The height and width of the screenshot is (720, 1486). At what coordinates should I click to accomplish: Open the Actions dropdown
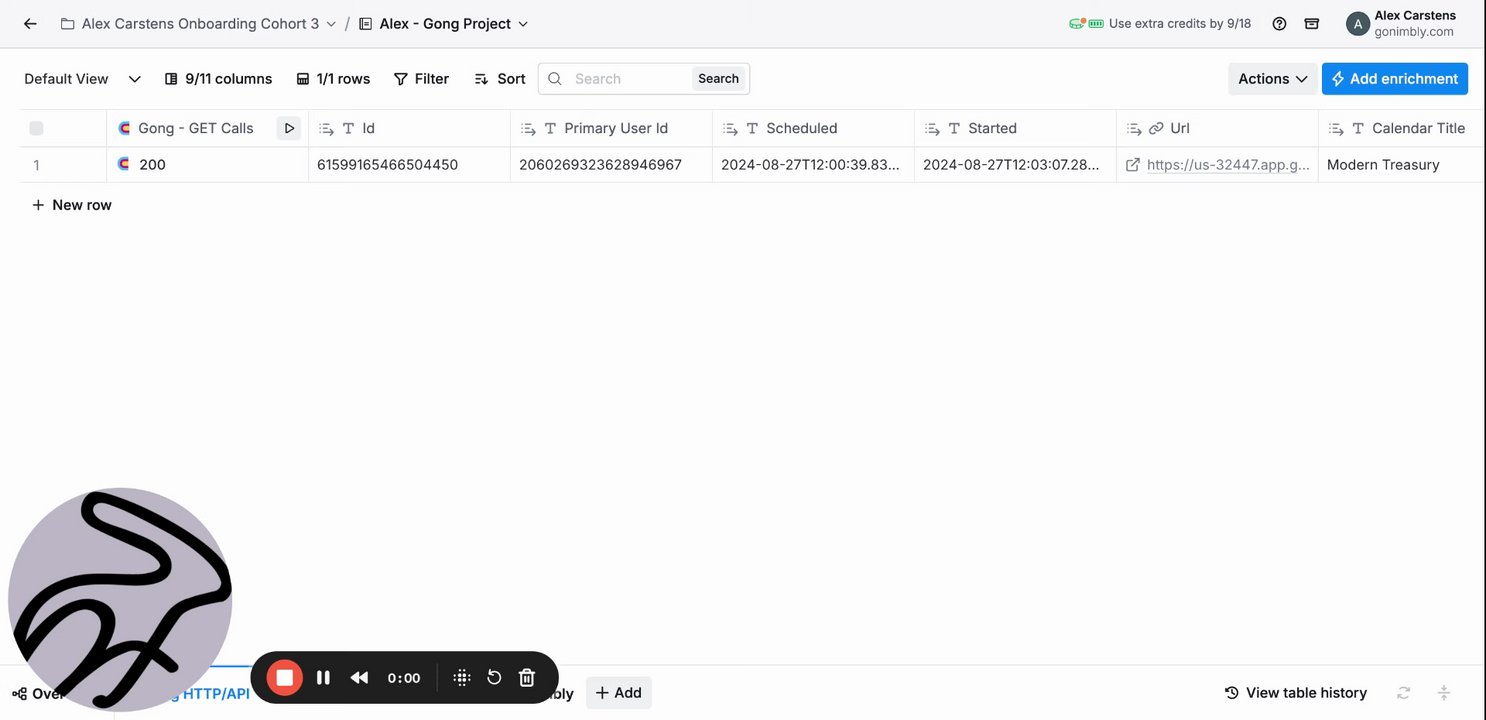click(1272, 79)
